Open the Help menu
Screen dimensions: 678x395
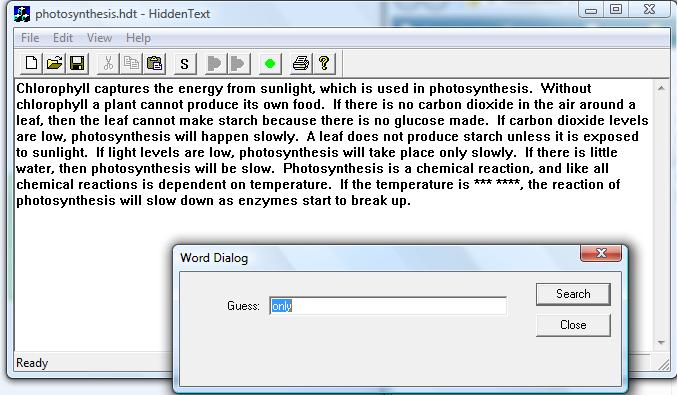tap(138, 38)
